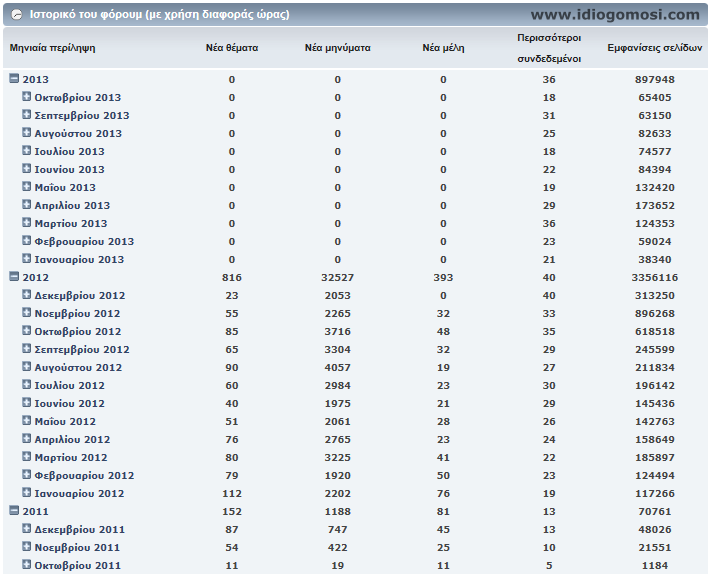This screenshot has height=575, width=710.
Task: Expand Αυγούστου 2012 plus icon
Action: [27, 367]
